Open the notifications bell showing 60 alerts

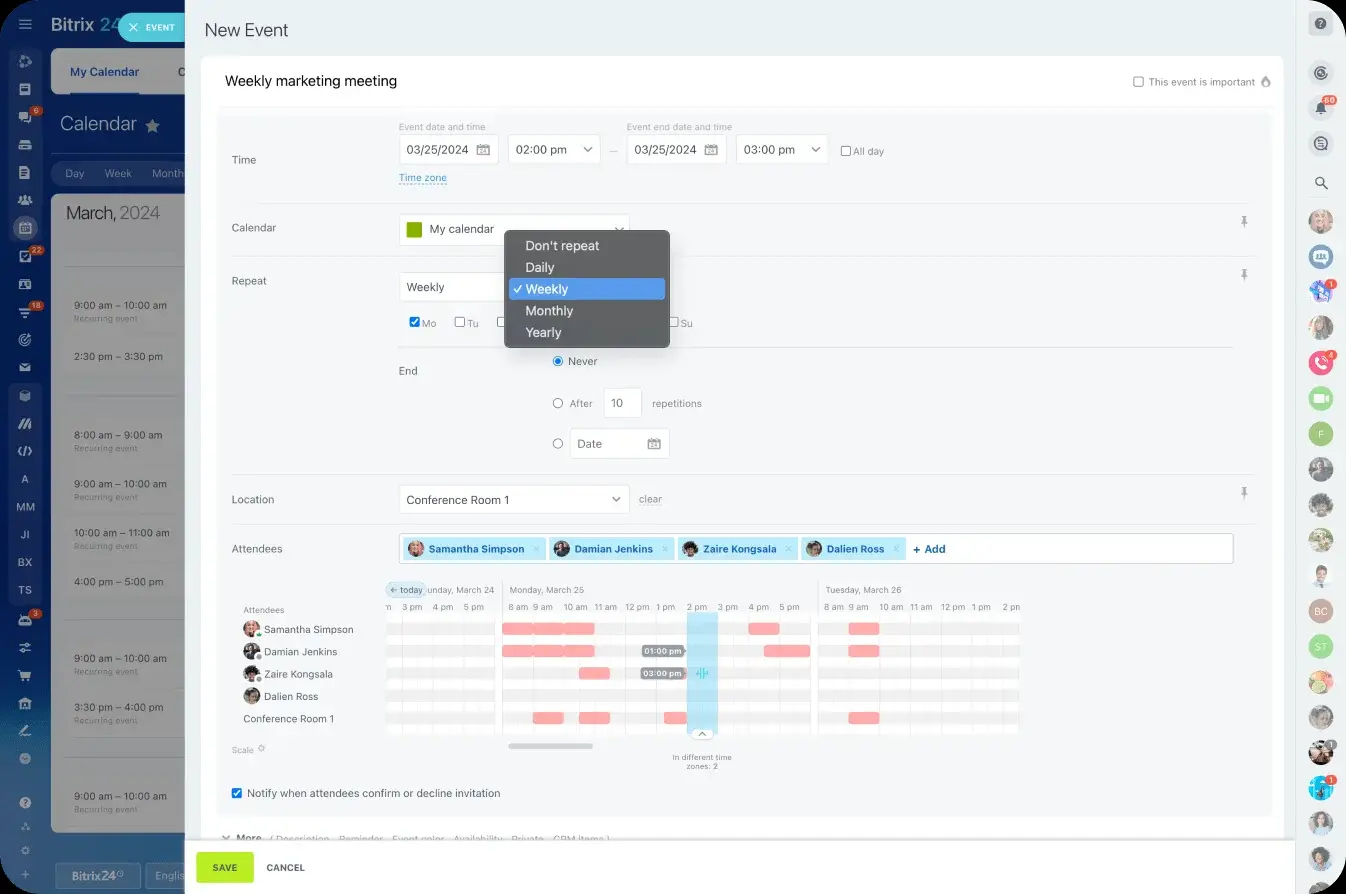coord(1321,108)
